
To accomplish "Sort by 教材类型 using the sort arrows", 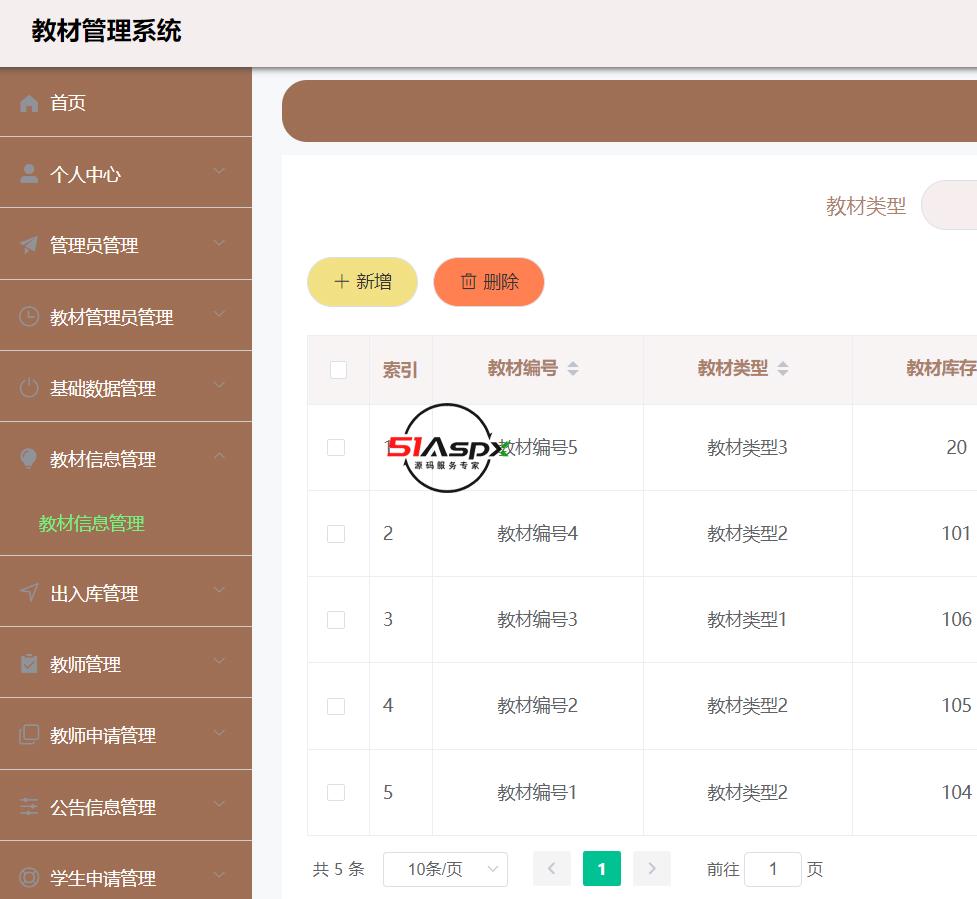I will click(783, 368).
